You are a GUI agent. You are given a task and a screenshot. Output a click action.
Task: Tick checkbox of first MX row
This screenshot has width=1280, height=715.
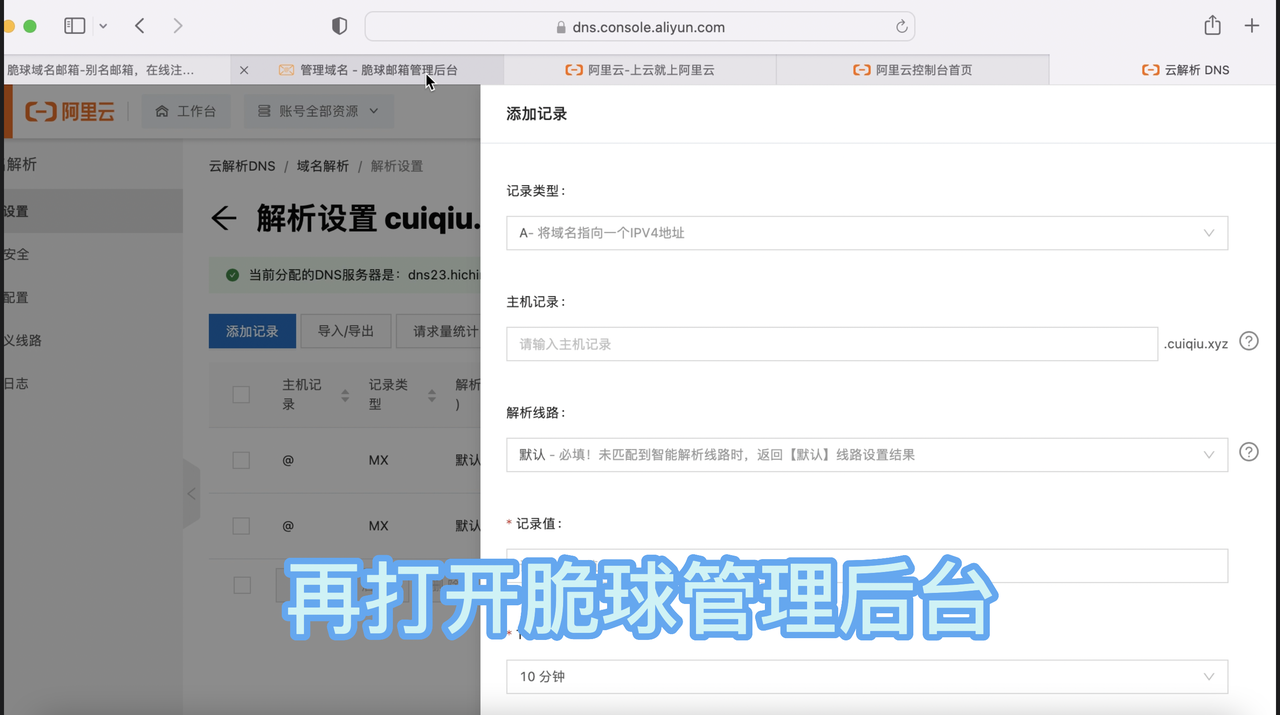241,460
